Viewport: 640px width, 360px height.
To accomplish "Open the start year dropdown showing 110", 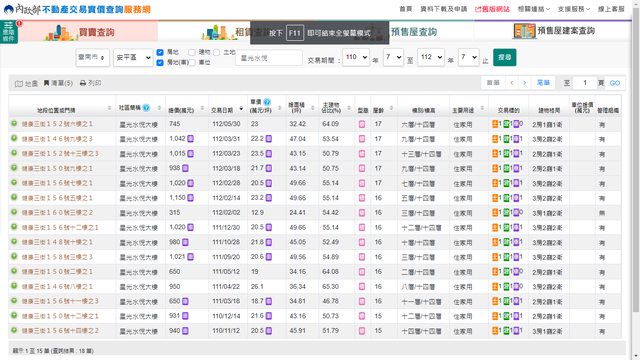I will click(356, 57).
